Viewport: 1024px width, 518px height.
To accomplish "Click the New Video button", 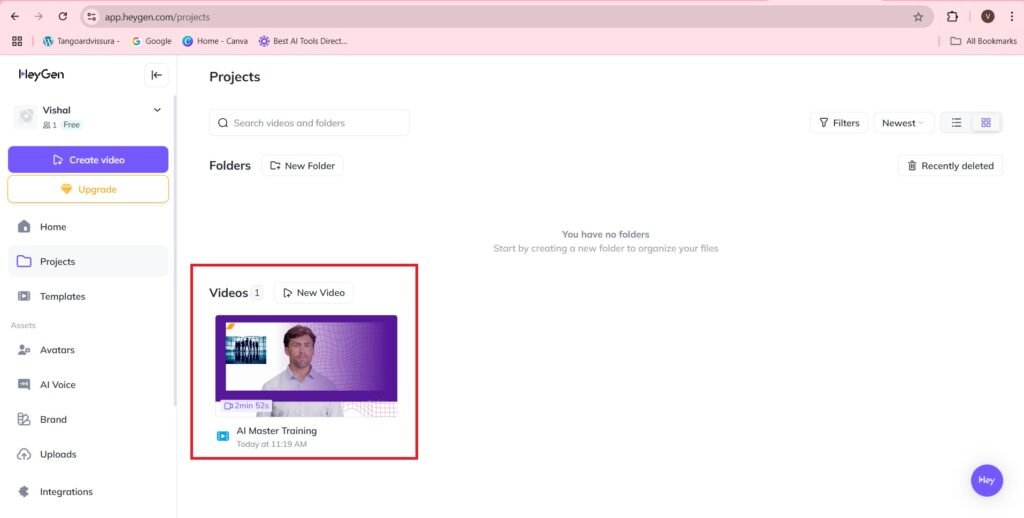I will coord(313,293).
